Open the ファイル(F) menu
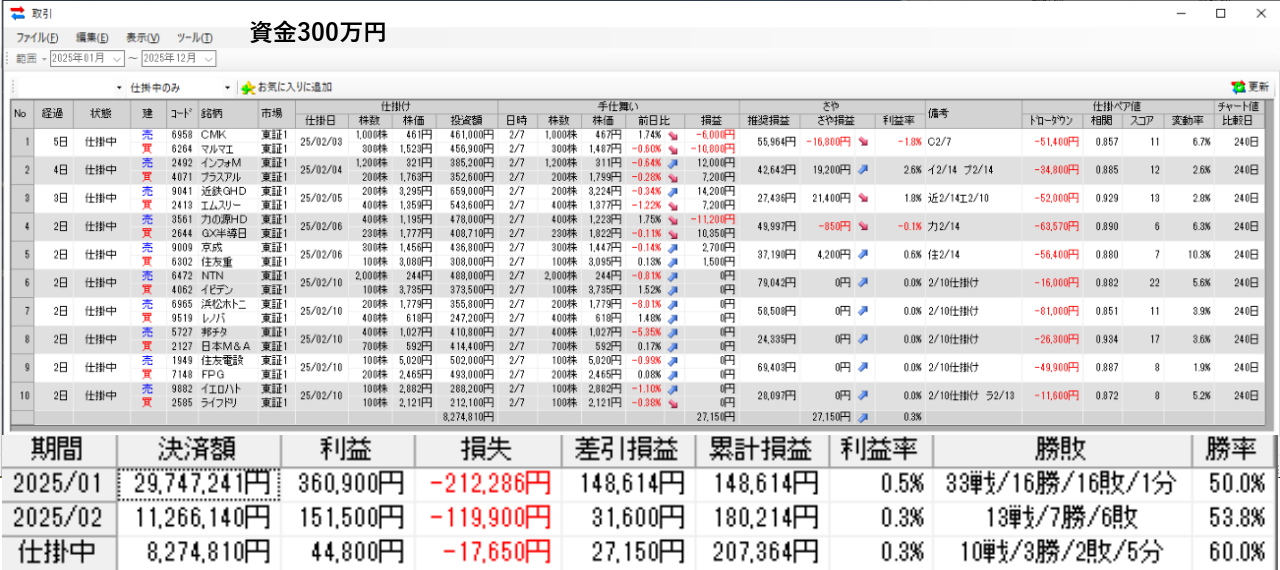 [37, 38]
